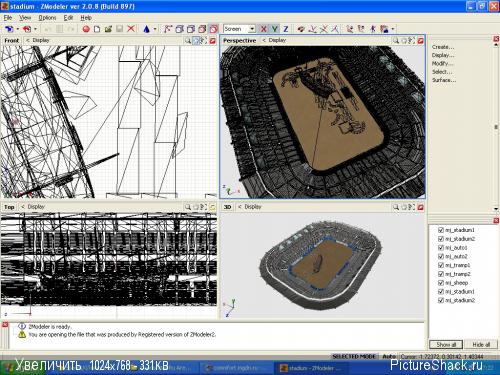Viewport: 500px width, 375px height.
Task: Toggle the Z axis constraint
Action: [286, 29]
